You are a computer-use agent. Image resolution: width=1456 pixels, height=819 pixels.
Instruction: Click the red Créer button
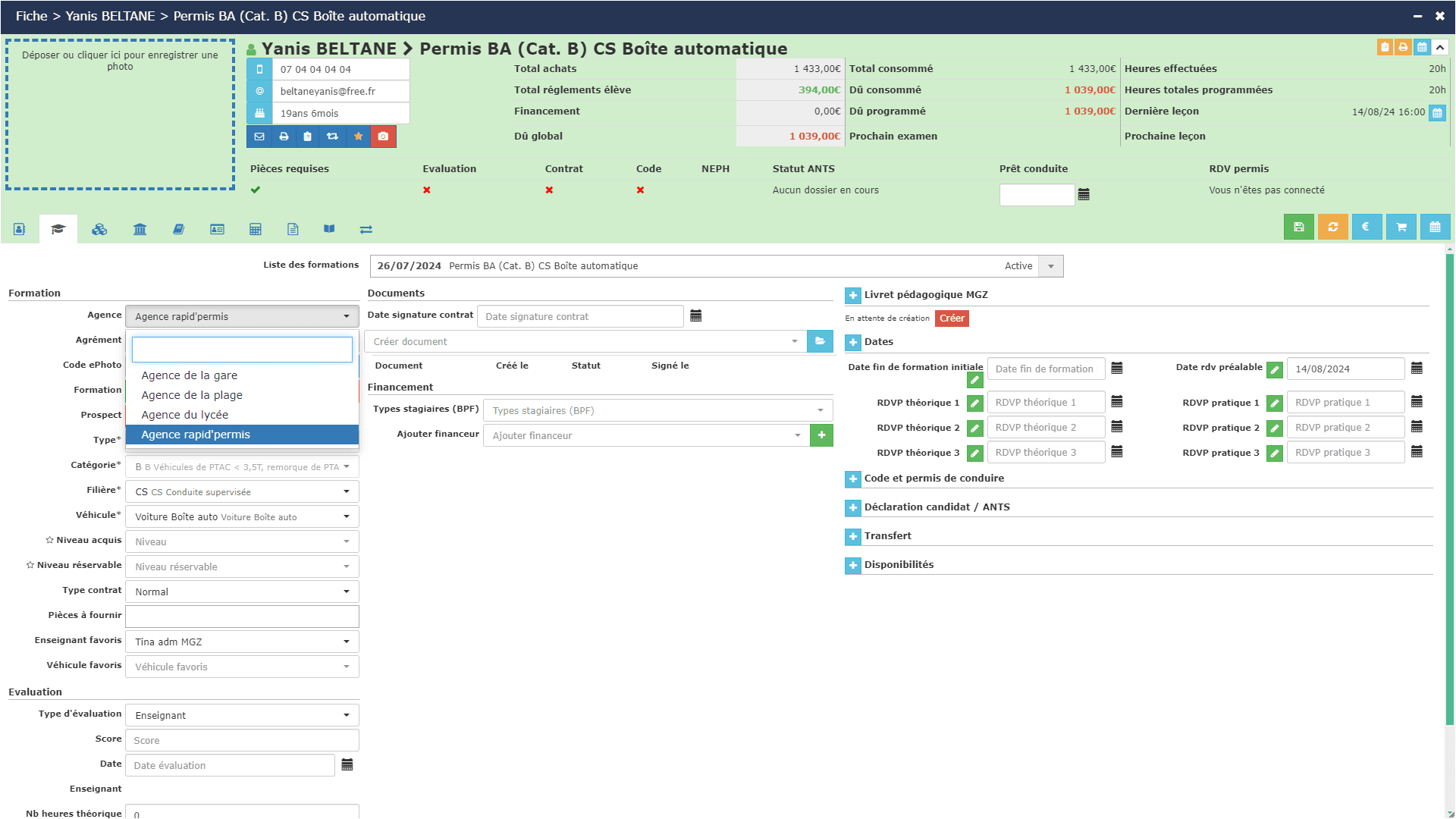952,318
